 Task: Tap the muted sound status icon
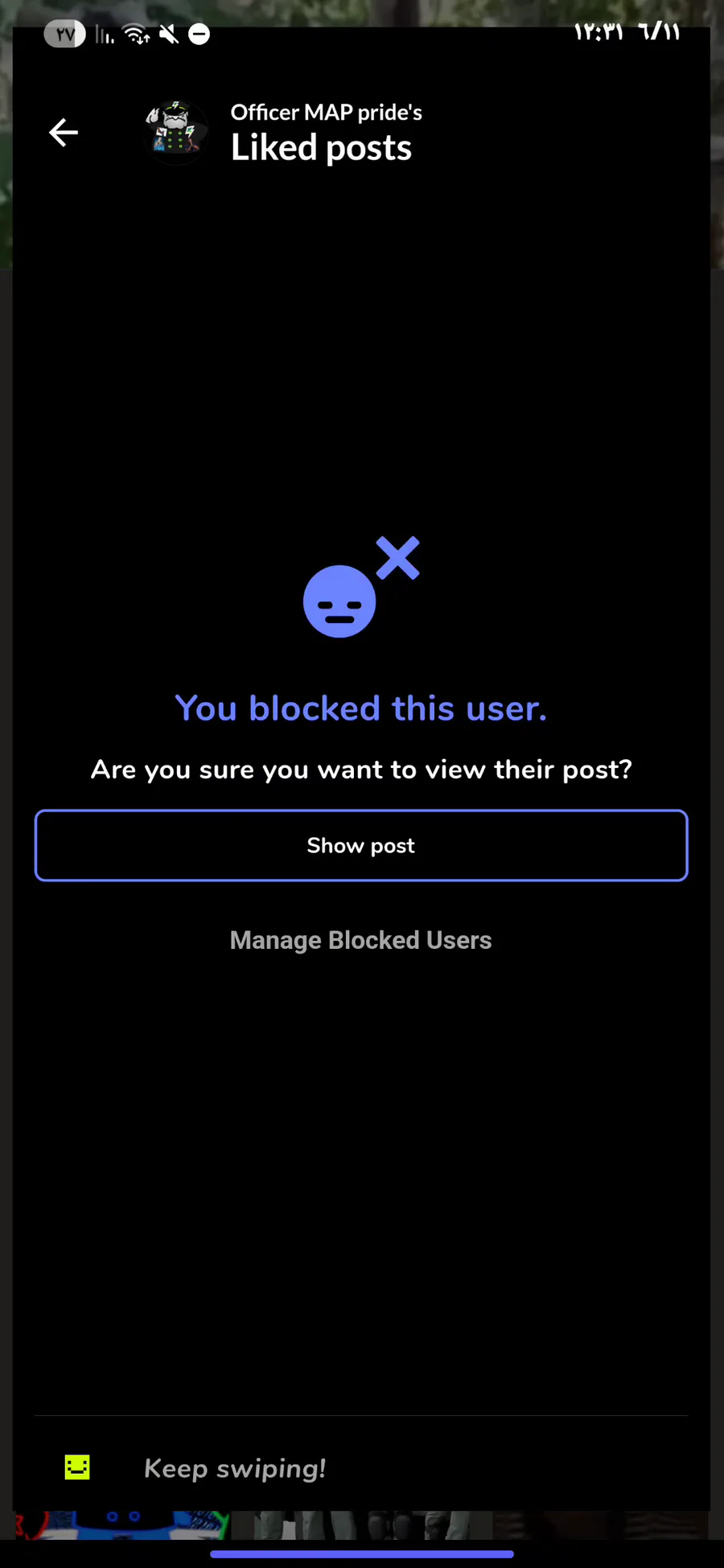coord(169,35)
